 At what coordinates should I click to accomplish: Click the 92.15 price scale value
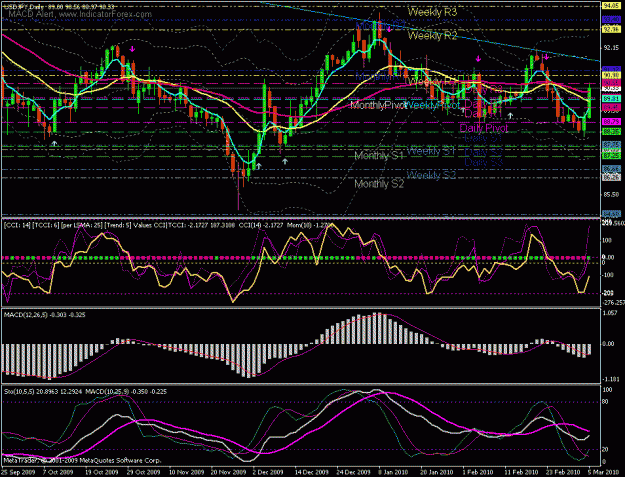tap(612, 48)
